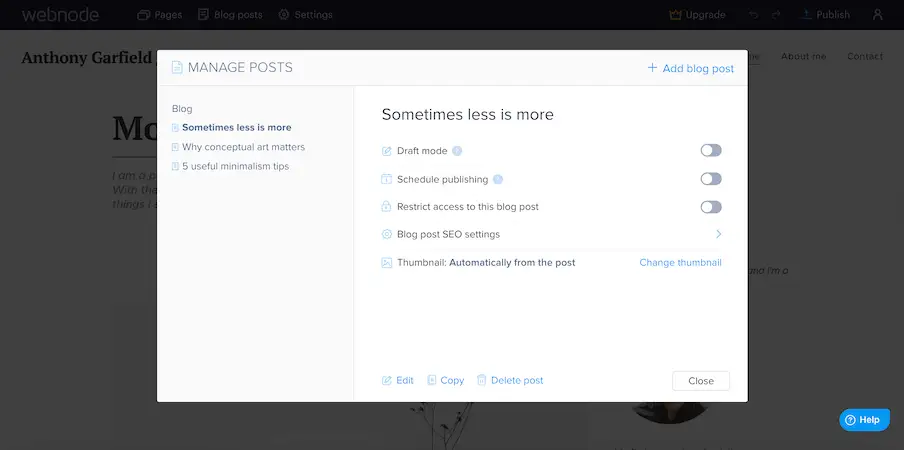Click the user account icon
This screenshot has width=904, height=450.
pos(877,15)
